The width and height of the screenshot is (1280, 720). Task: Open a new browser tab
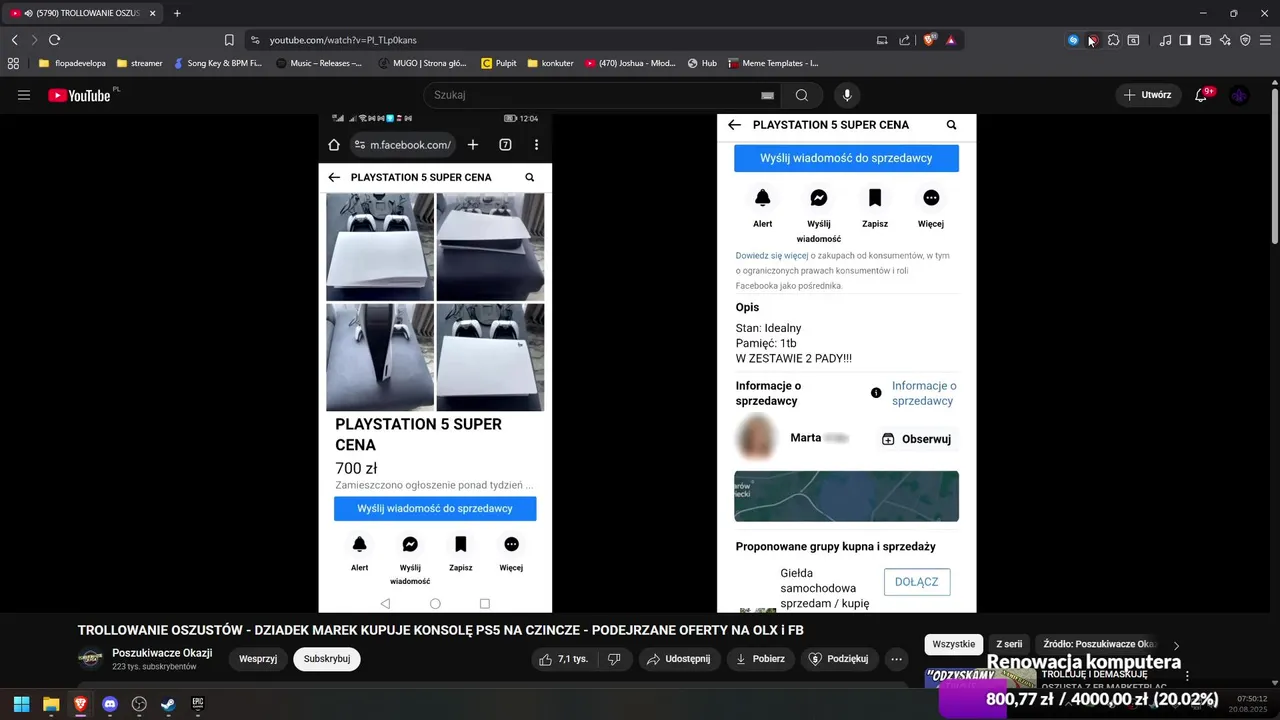177,13
